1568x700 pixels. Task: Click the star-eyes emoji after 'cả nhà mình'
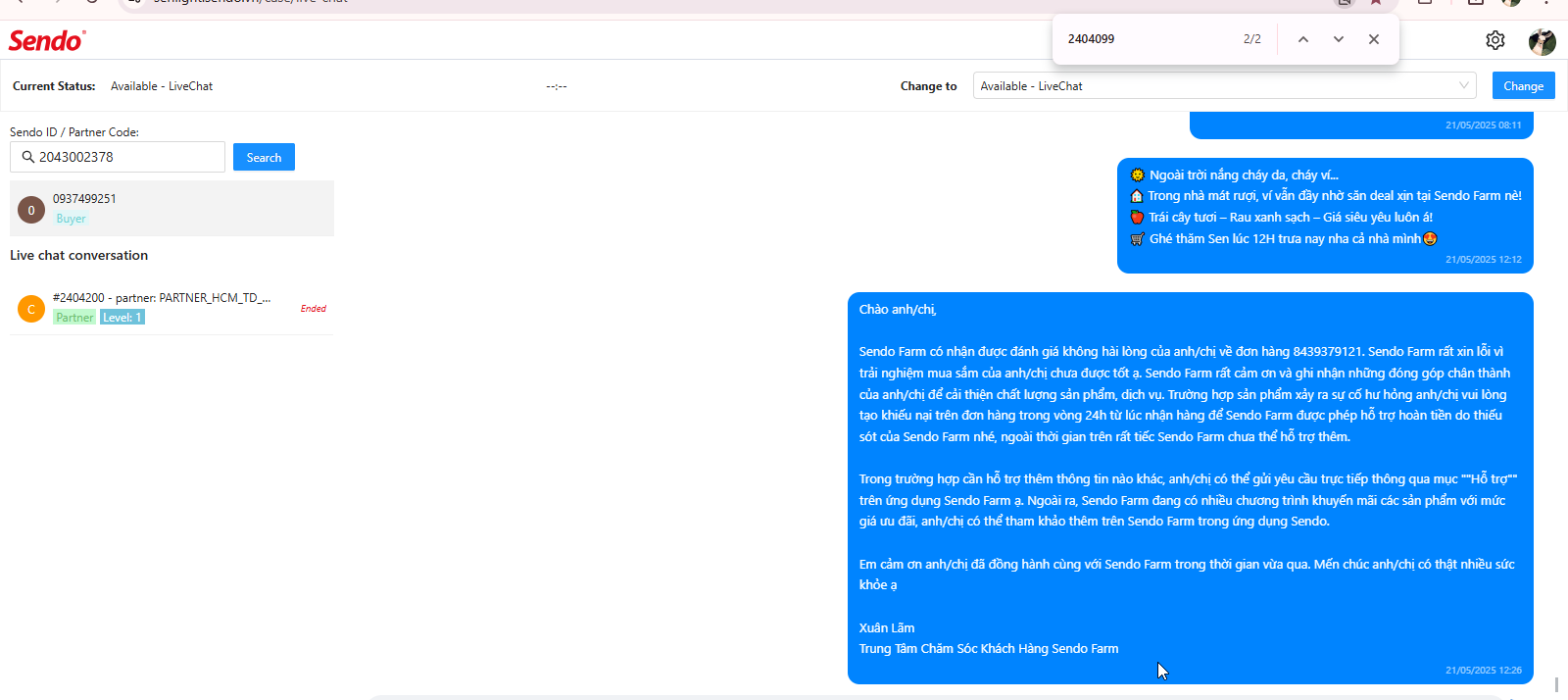1430,238
